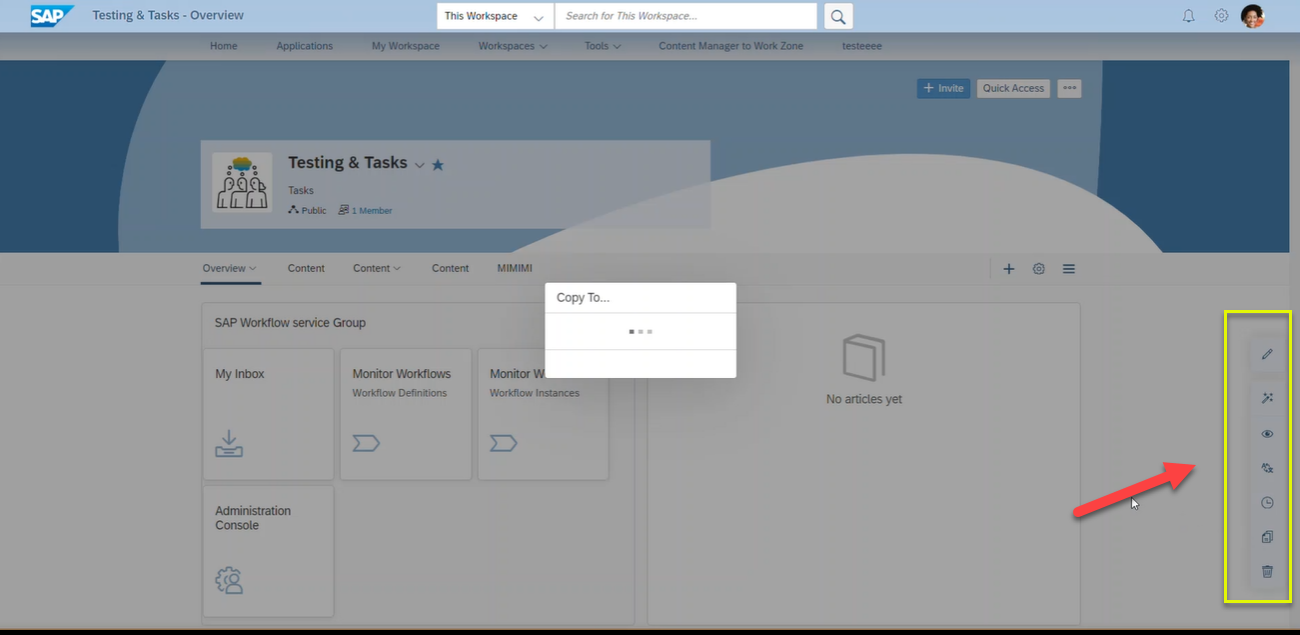This screenshot has width=1300, height=635.
Task: Click the SAP Workflow service Group heading
Action: 290,323
